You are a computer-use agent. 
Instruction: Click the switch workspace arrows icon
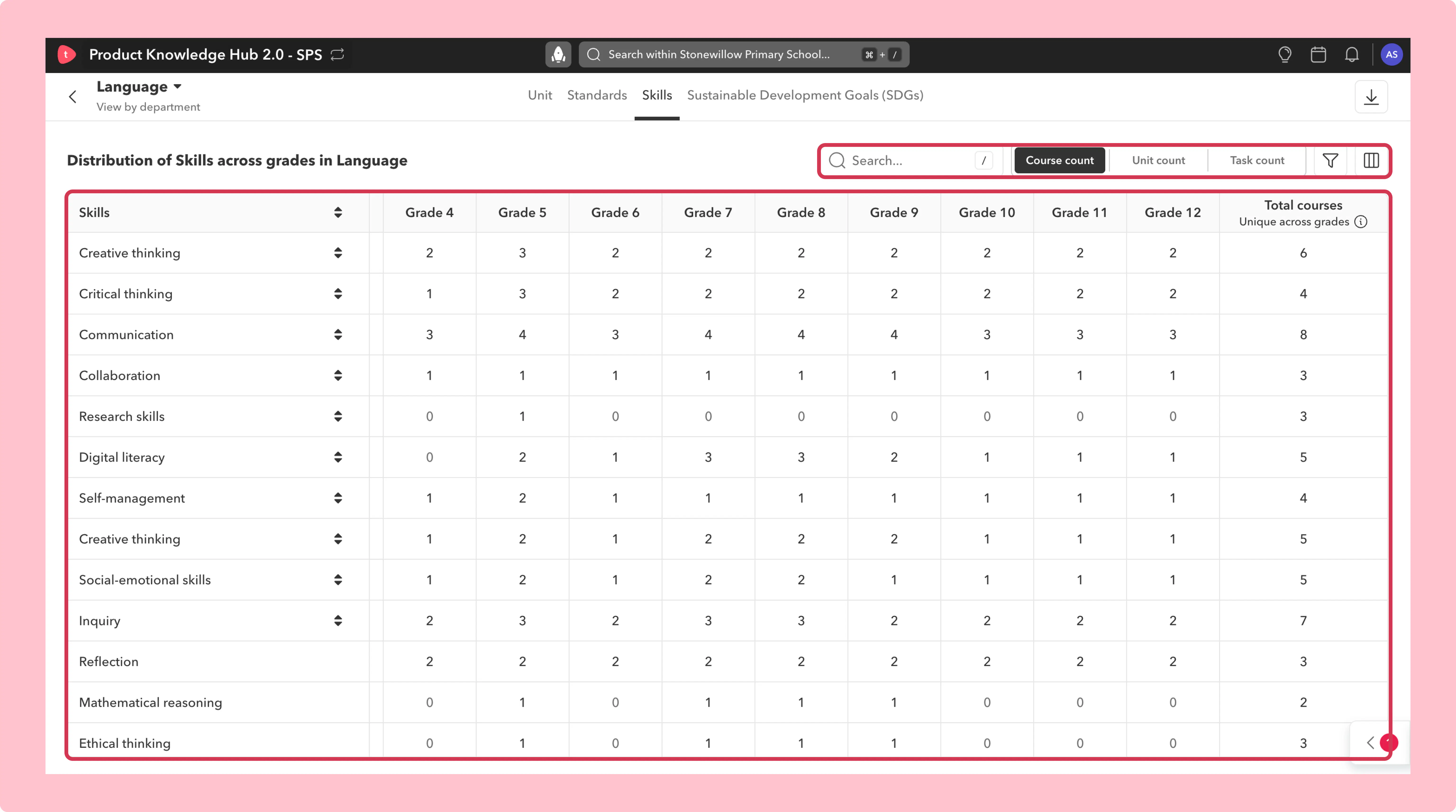click(x=337, y=54)
